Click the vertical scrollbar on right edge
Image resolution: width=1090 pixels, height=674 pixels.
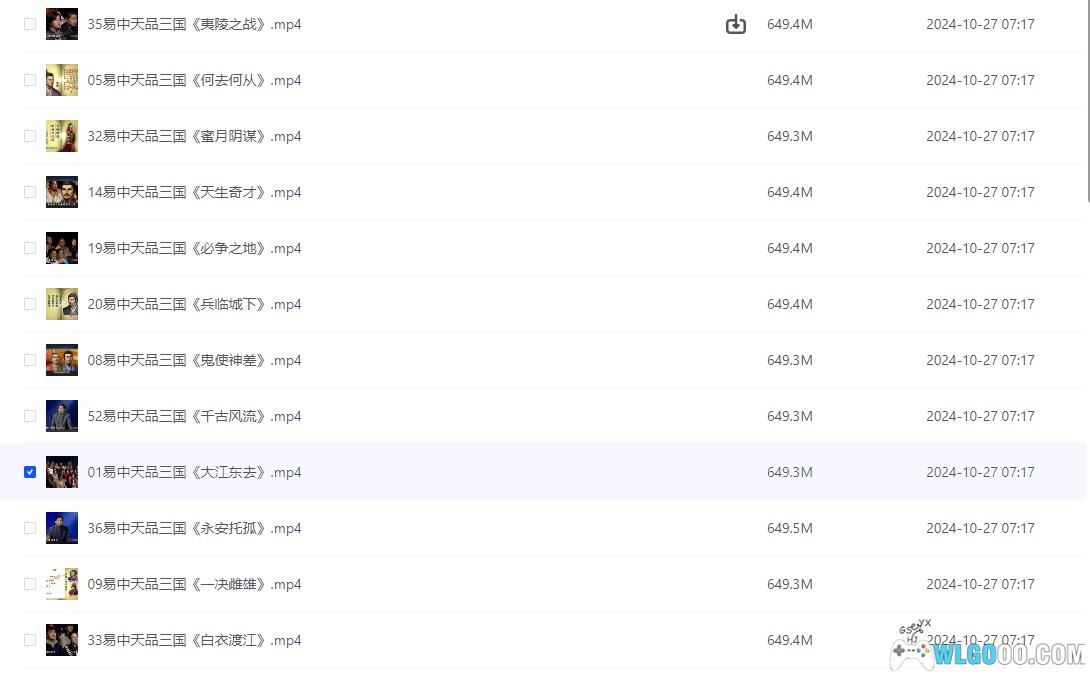pos(1086,100)
